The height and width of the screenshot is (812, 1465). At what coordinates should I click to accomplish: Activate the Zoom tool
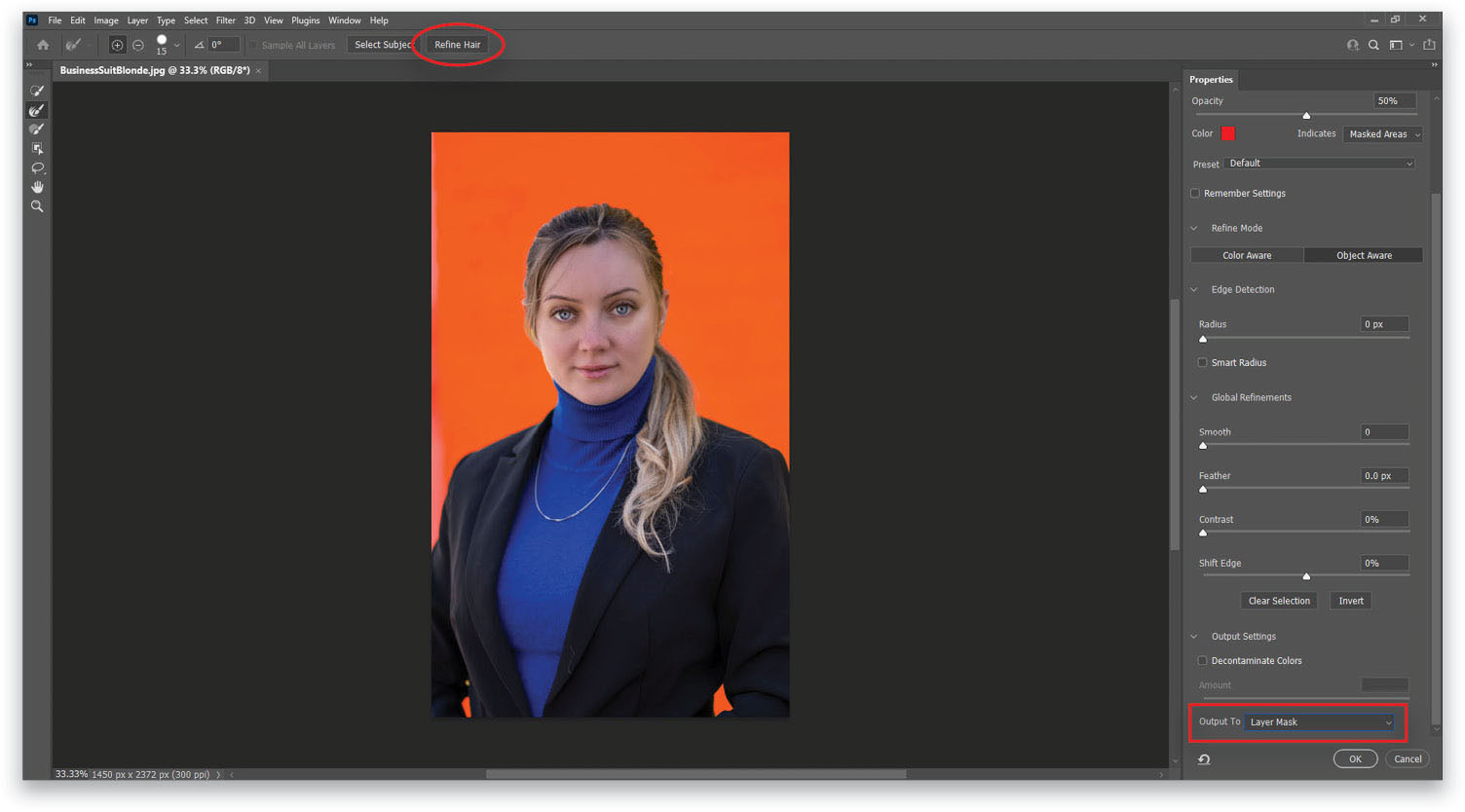pyautogui.click(x=37, y=205)
